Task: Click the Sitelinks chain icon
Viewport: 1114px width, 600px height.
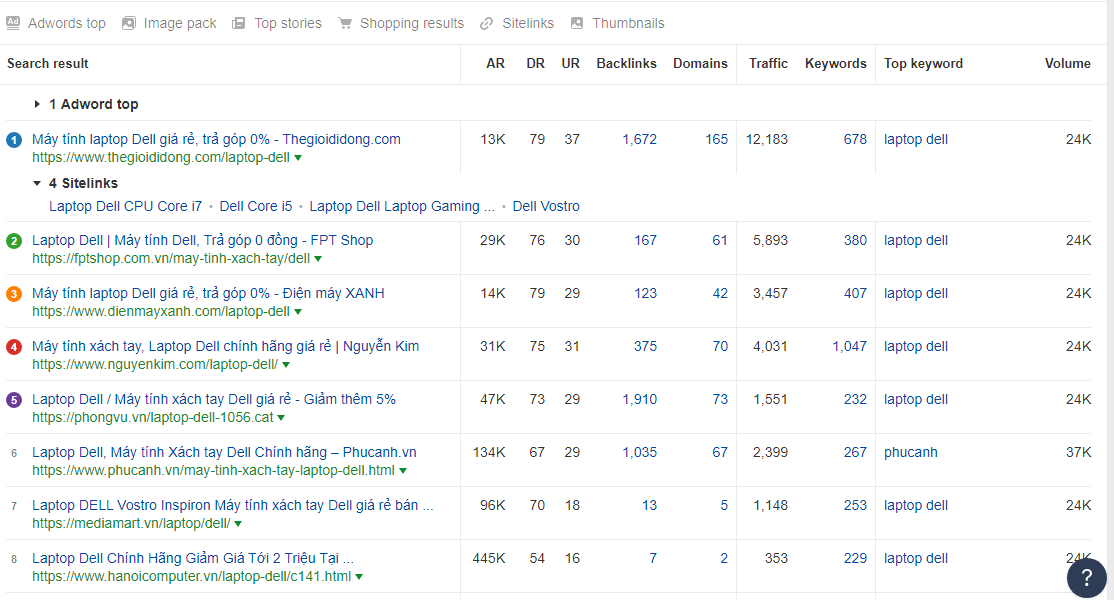Action: (x=486, y=23)
